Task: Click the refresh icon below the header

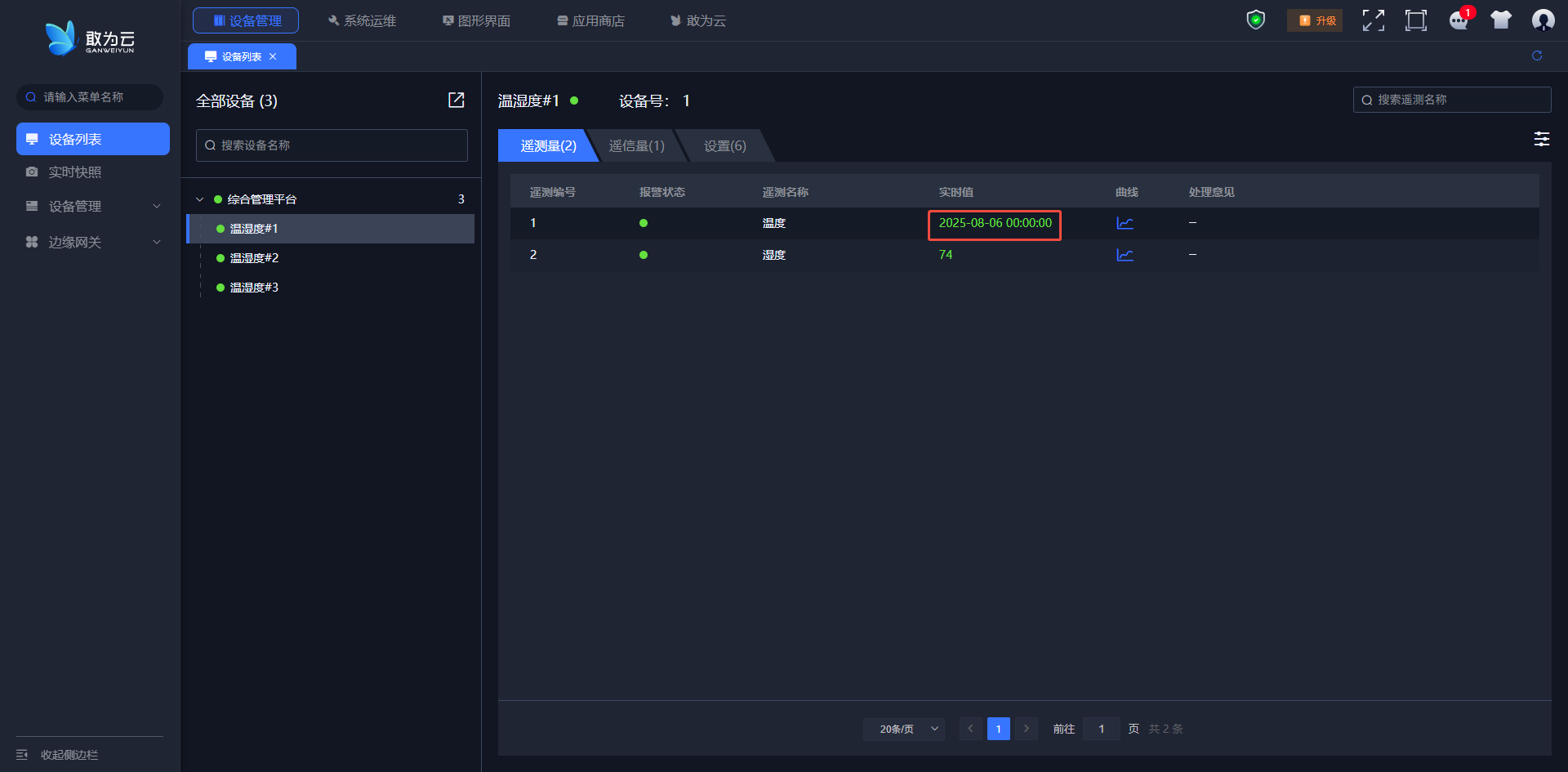Action: [1537, 56]
